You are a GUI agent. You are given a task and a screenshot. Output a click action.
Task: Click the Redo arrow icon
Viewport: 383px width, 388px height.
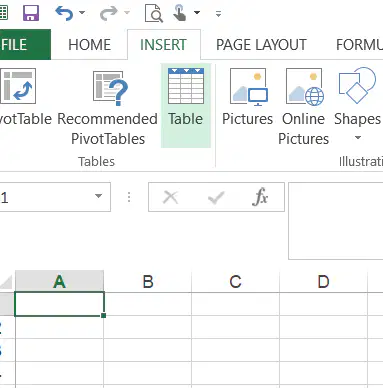pyautogui.click(x=109, y=13)
